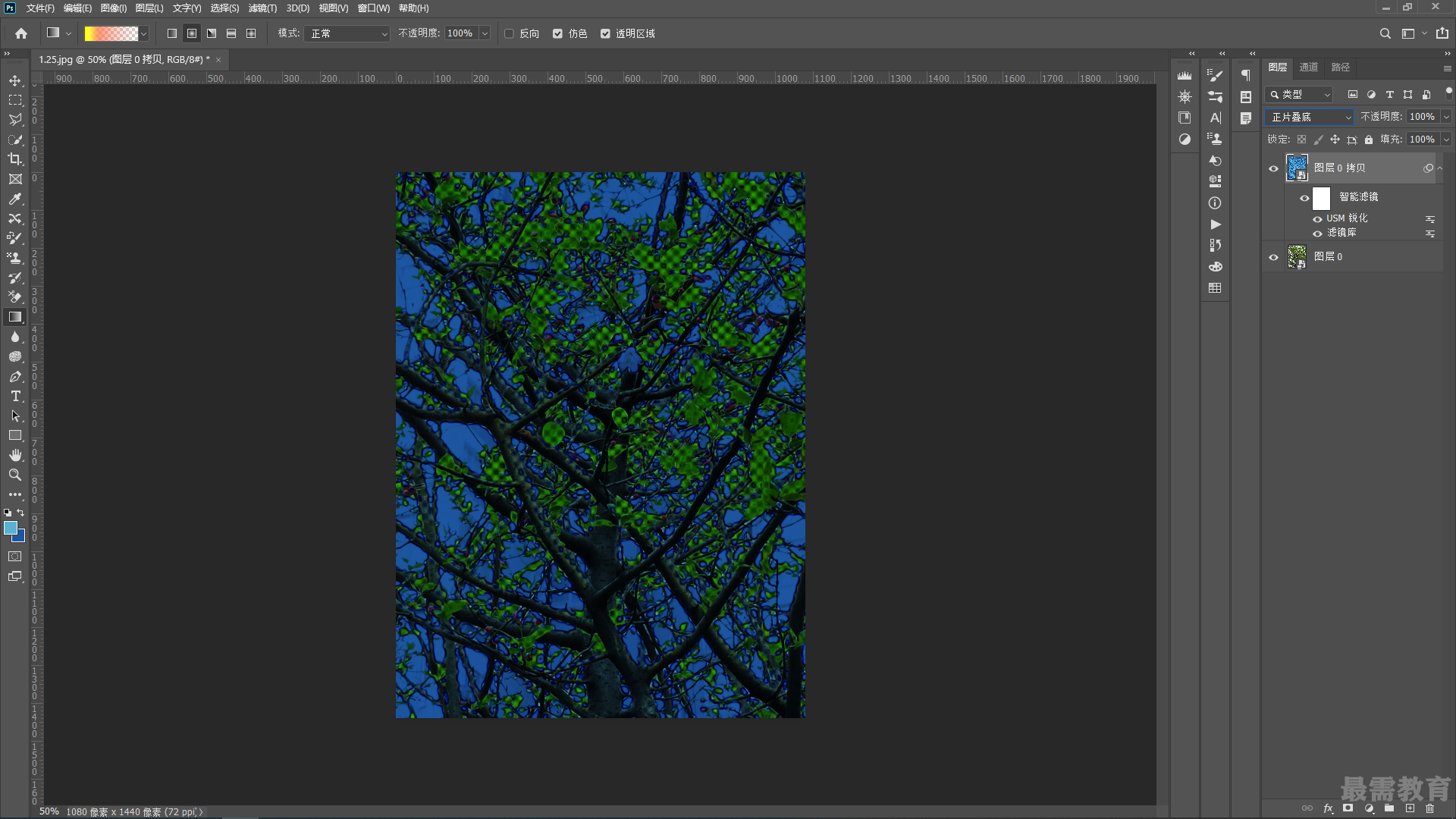Switch to the 通道 tab
Viewport: 1456px width, 819px height.
(x=1309, y=67)
